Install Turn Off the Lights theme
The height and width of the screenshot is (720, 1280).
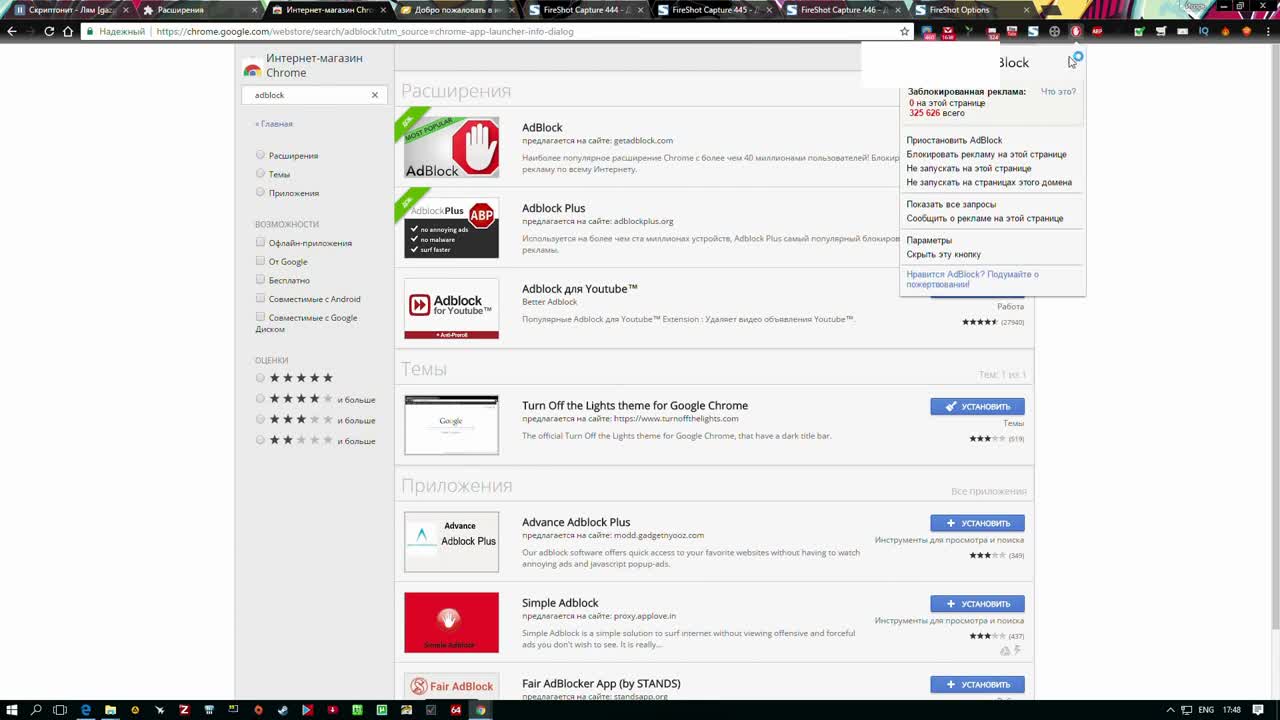tap(977, 406)
